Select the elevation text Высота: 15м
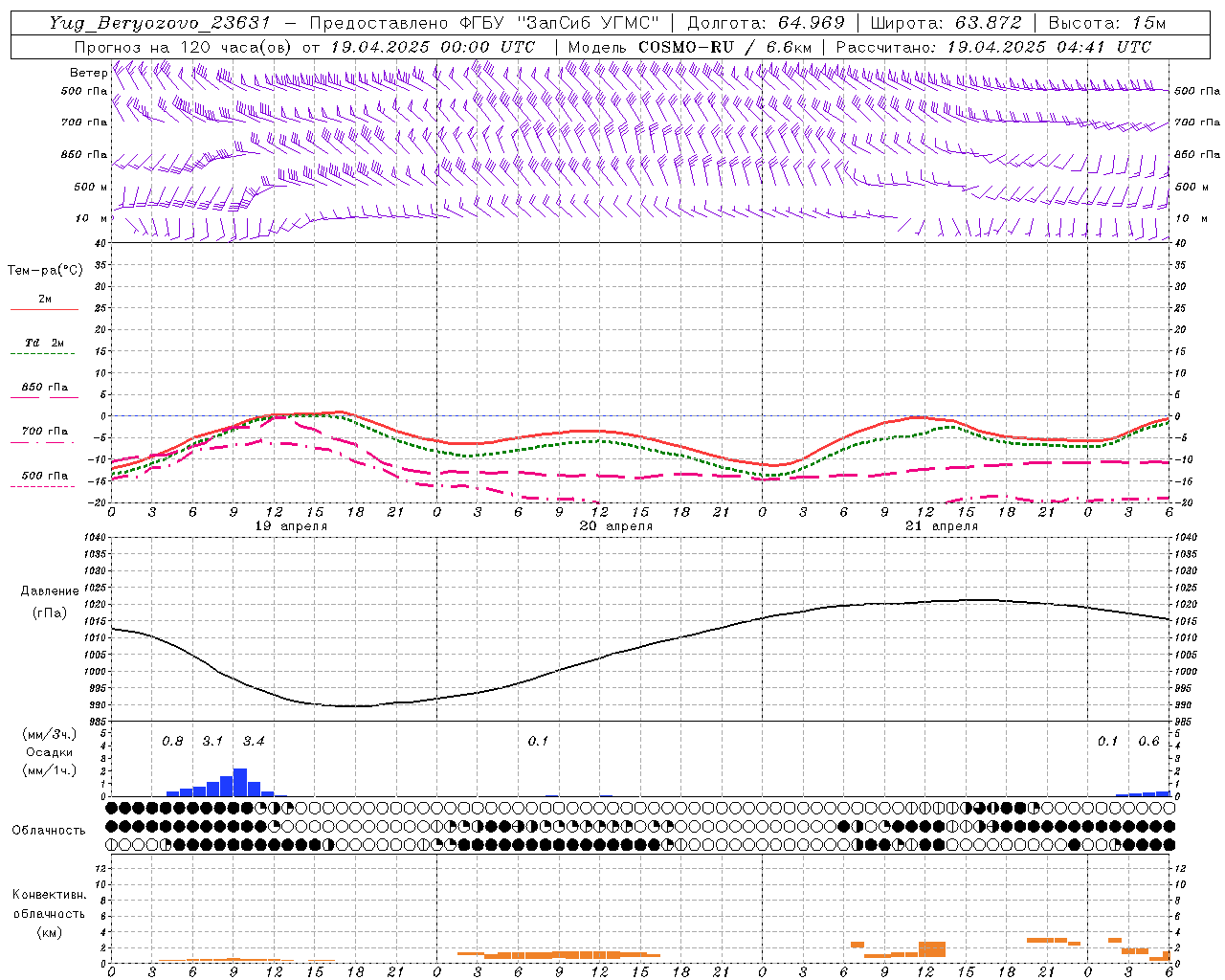 click(1107, 23)
